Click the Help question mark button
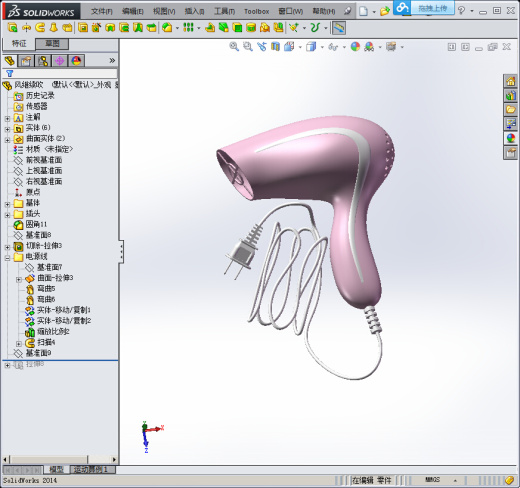 pyautogui.click(x=461, y=10)
